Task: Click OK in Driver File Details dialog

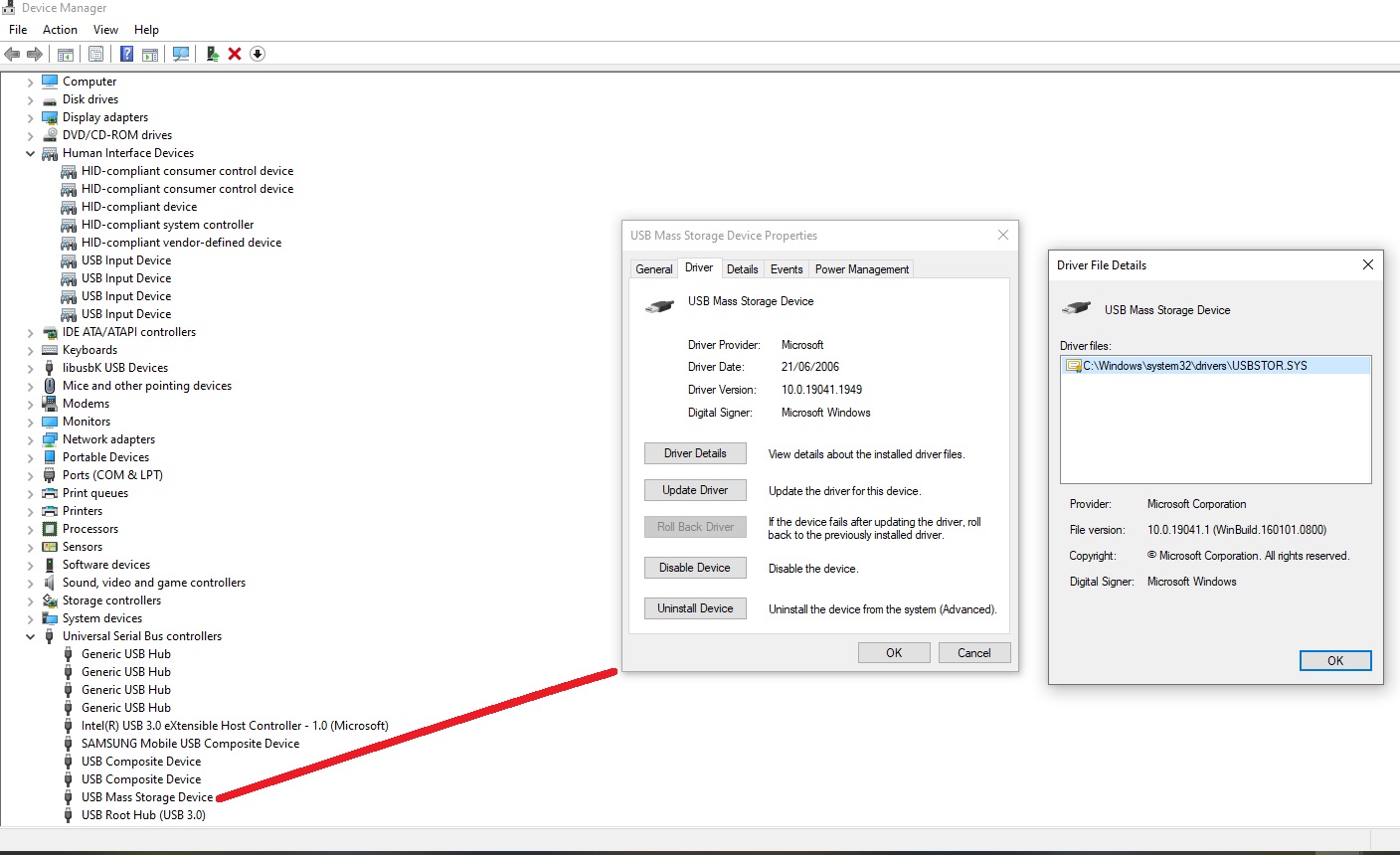Action: pos(1335,660)
